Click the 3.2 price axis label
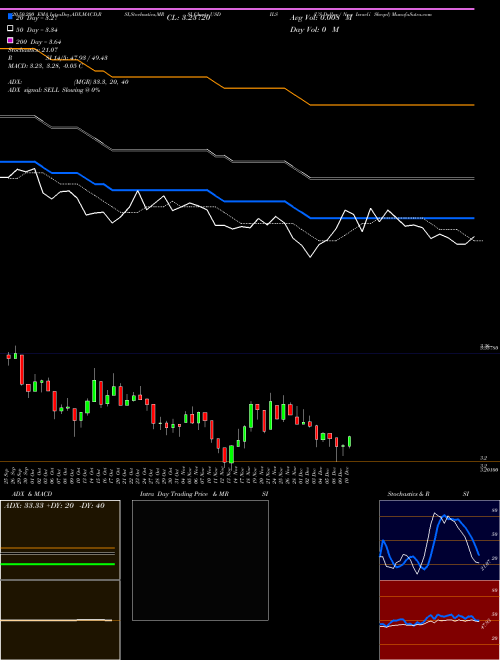 pos(484,458)
